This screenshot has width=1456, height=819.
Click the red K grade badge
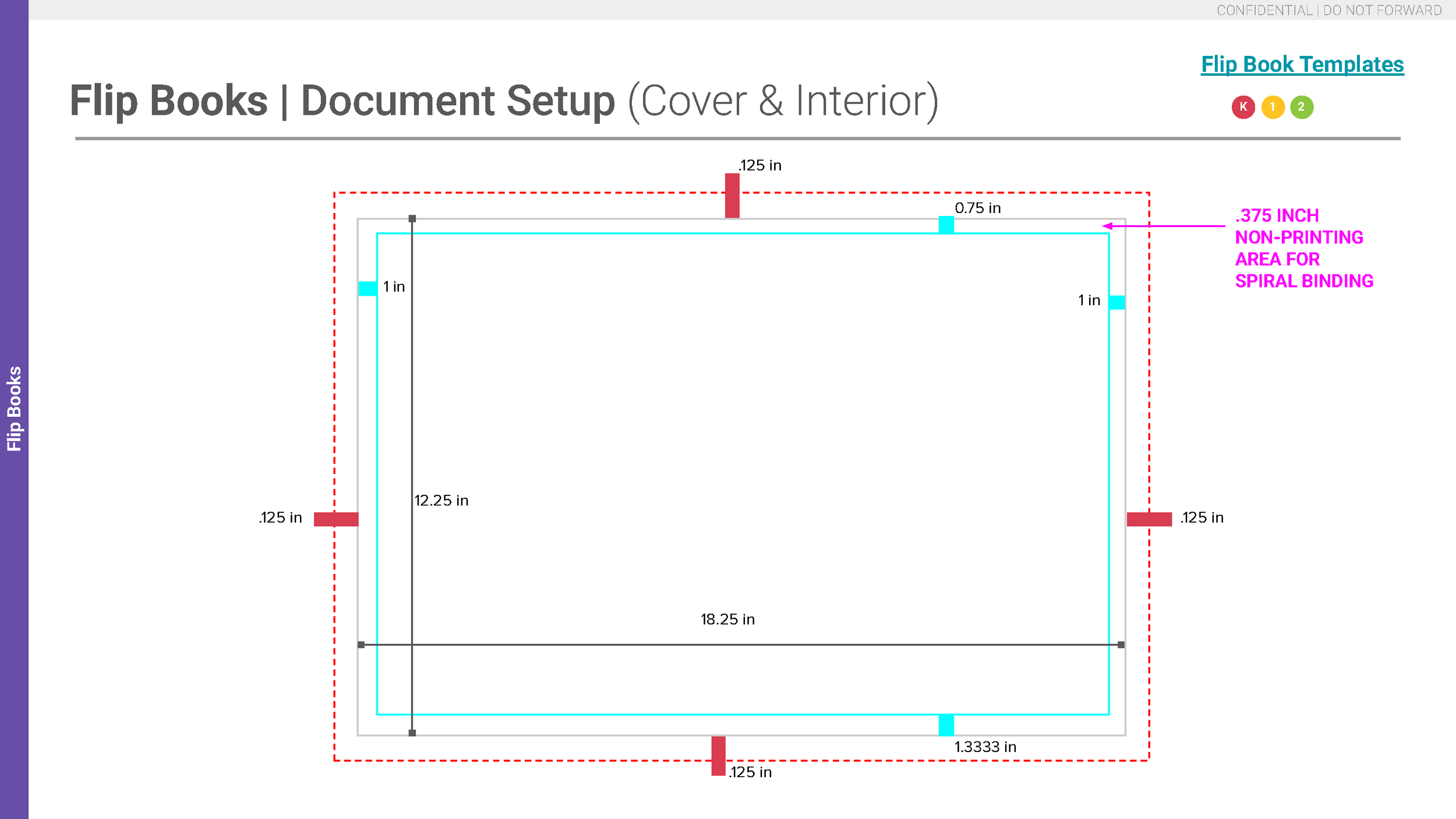(x=1243, y=107)
